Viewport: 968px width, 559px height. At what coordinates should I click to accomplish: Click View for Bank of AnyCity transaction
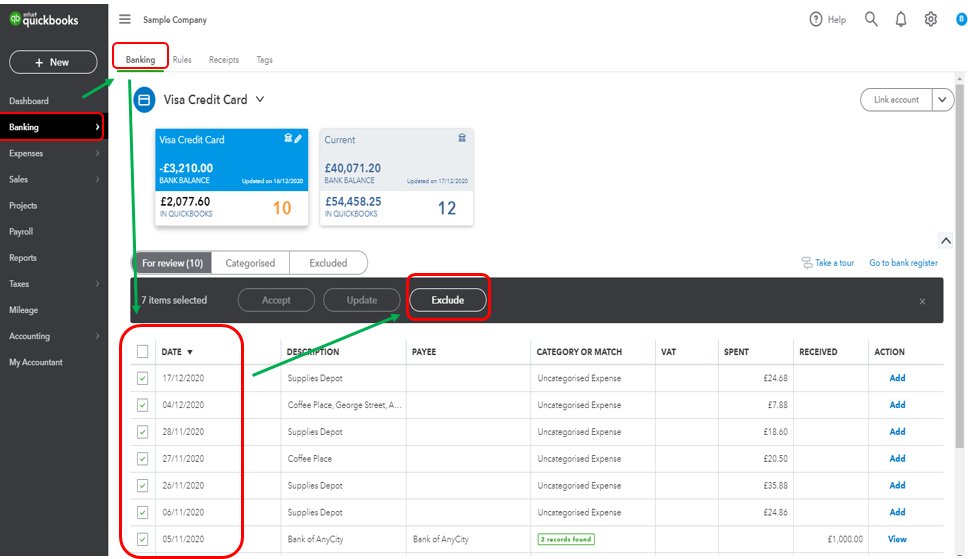(x=897, y=539)
